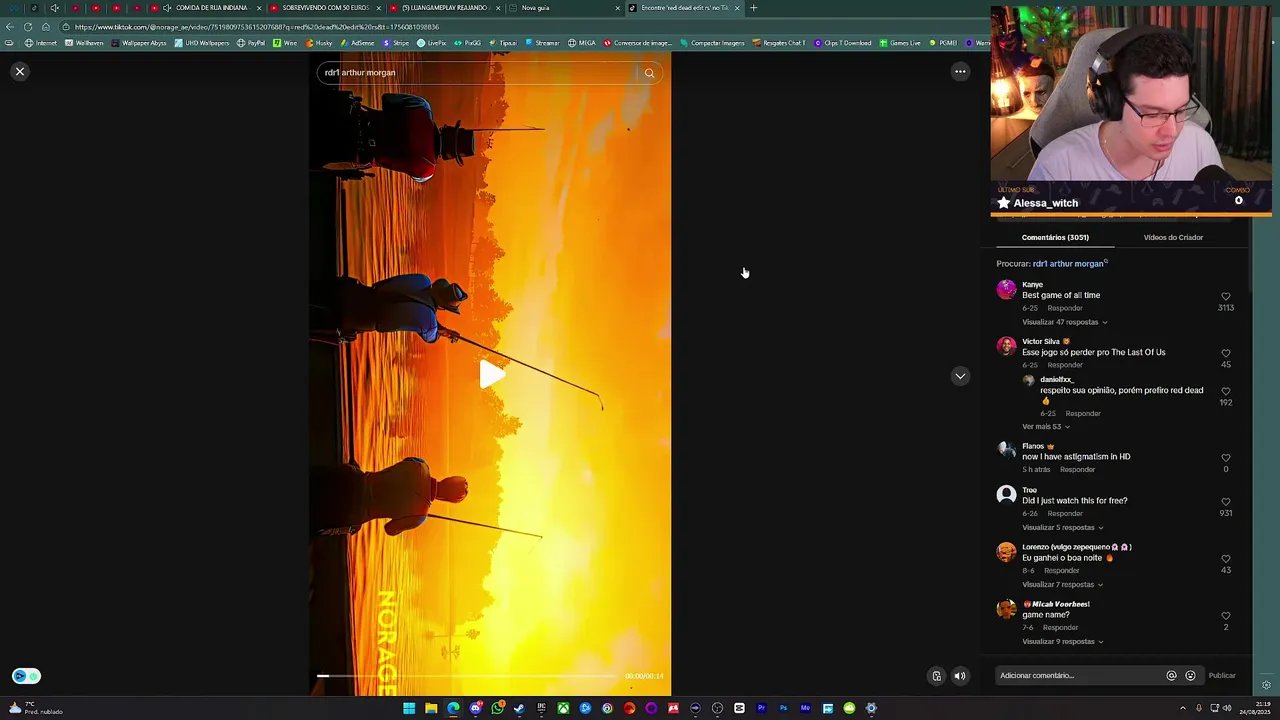Screen dimensions: 1280x720
Task: Open the overlay settings gear at bottom right
Action: [1266, 685]
